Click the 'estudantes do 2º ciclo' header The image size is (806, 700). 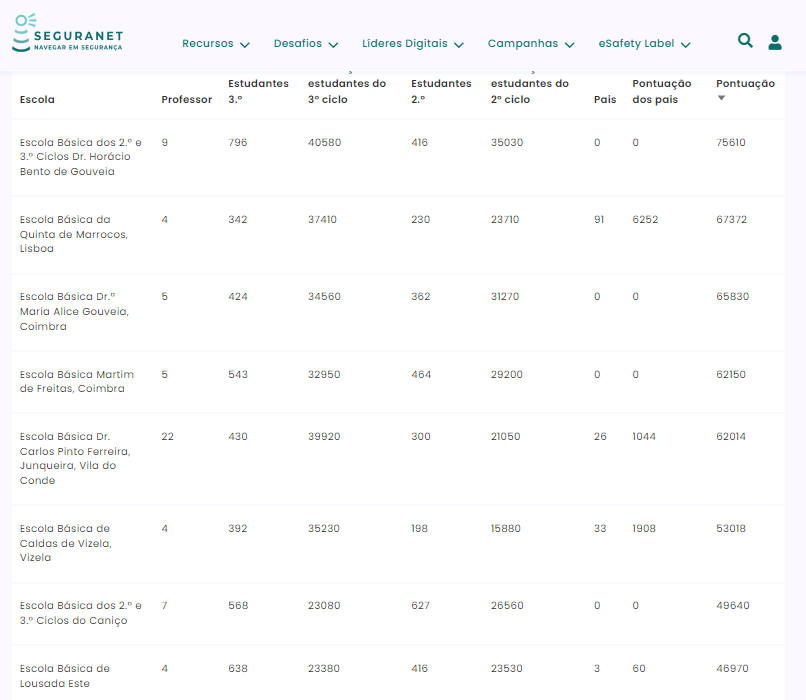point(530,91)
